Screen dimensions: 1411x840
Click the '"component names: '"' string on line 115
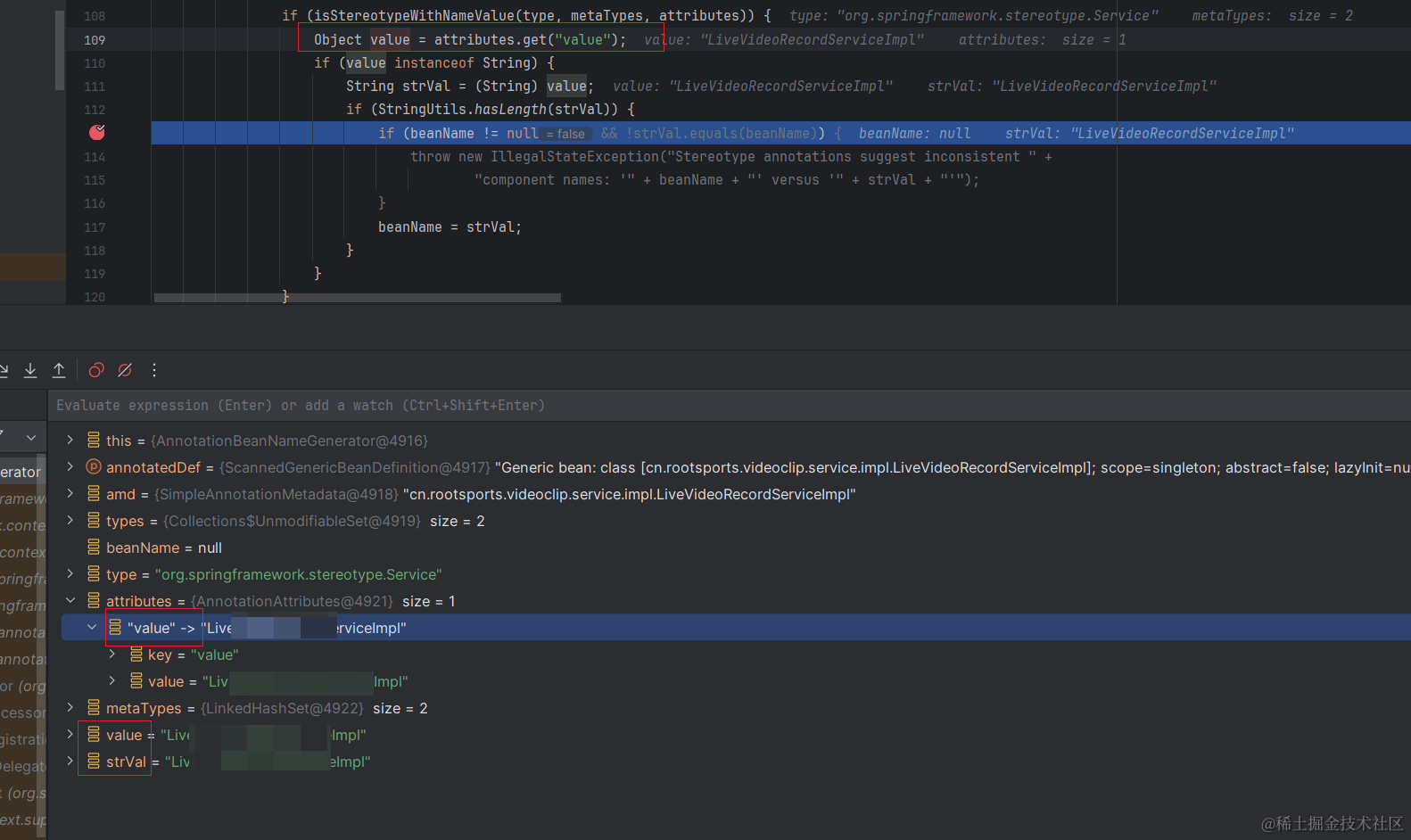555,180
